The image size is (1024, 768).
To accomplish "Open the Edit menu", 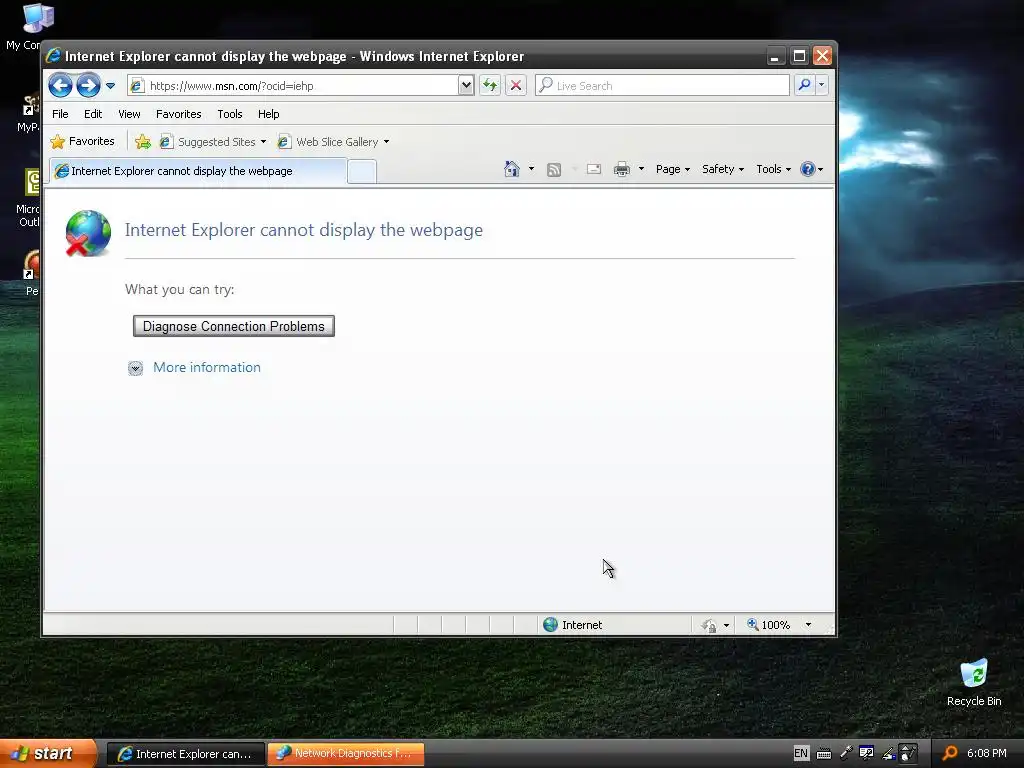I will tap(93, 114).
